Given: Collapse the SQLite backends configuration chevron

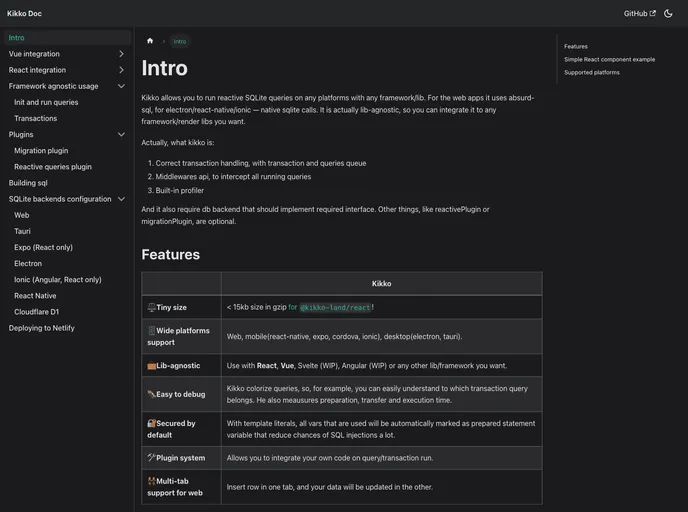Looking at the screenshot, I should 122,199.
